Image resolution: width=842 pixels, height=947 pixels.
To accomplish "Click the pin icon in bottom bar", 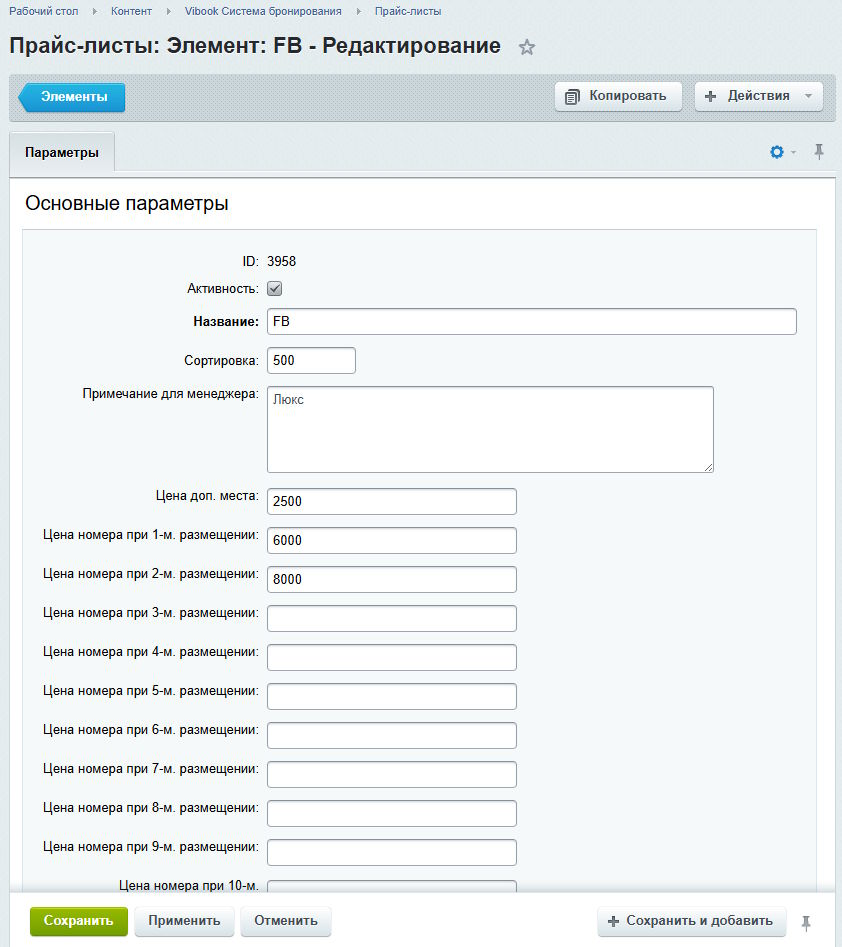I will tap(806, 922).
